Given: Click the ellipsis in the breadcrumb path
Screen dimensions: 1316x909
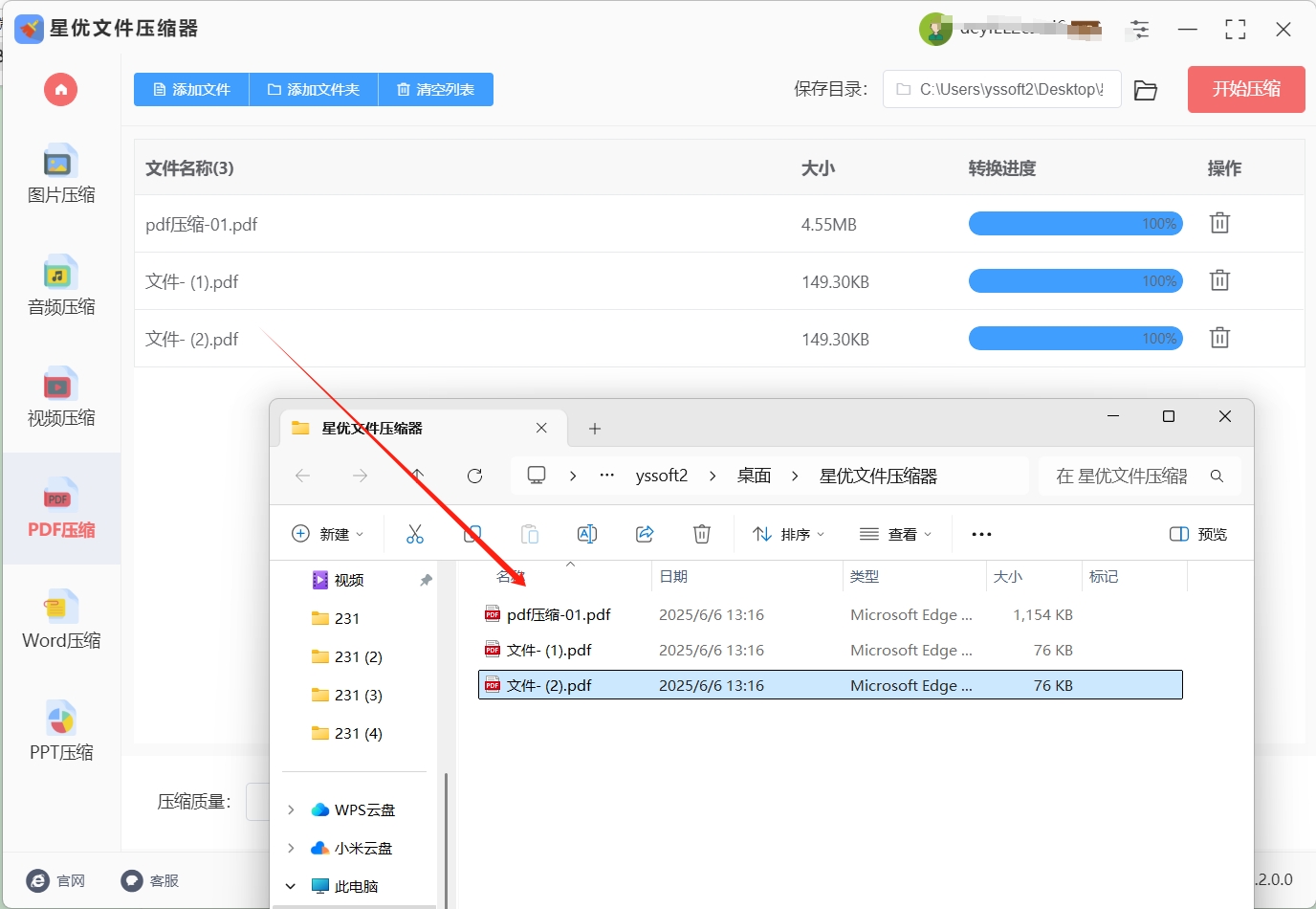Looking at the screenshot, I should point(606,476).
